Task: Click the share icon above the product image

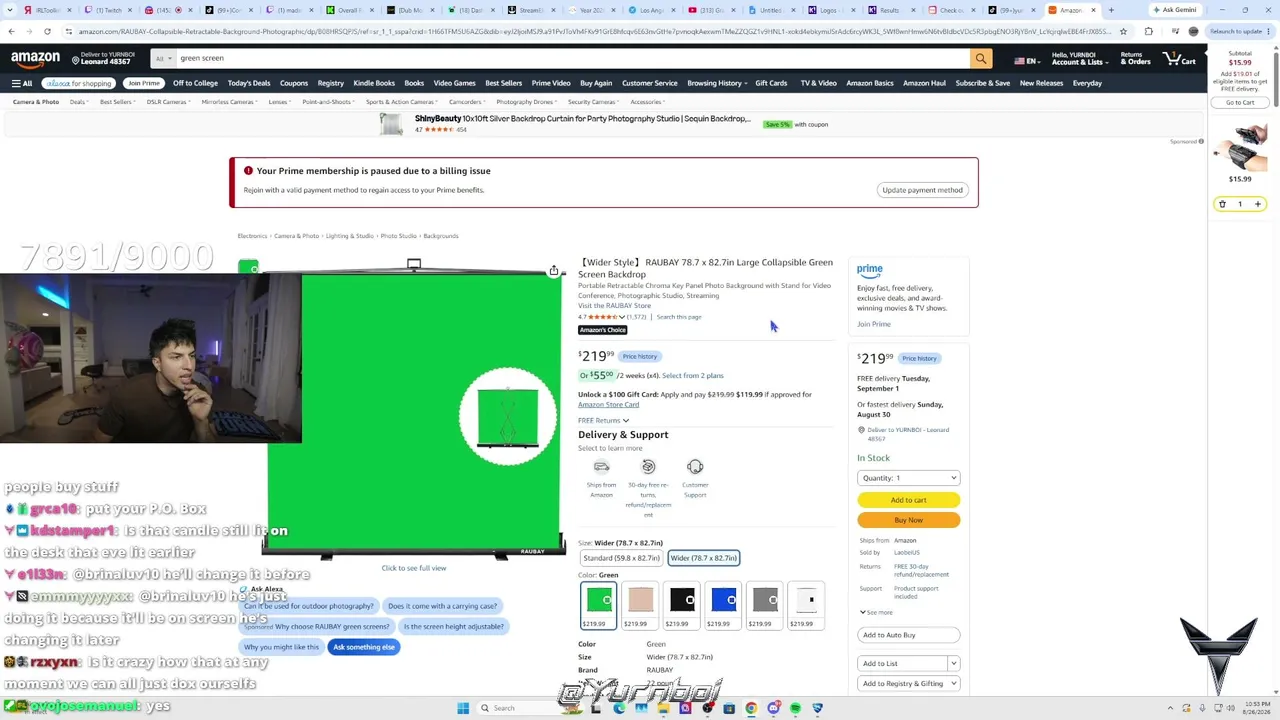Action: (554, 271)
